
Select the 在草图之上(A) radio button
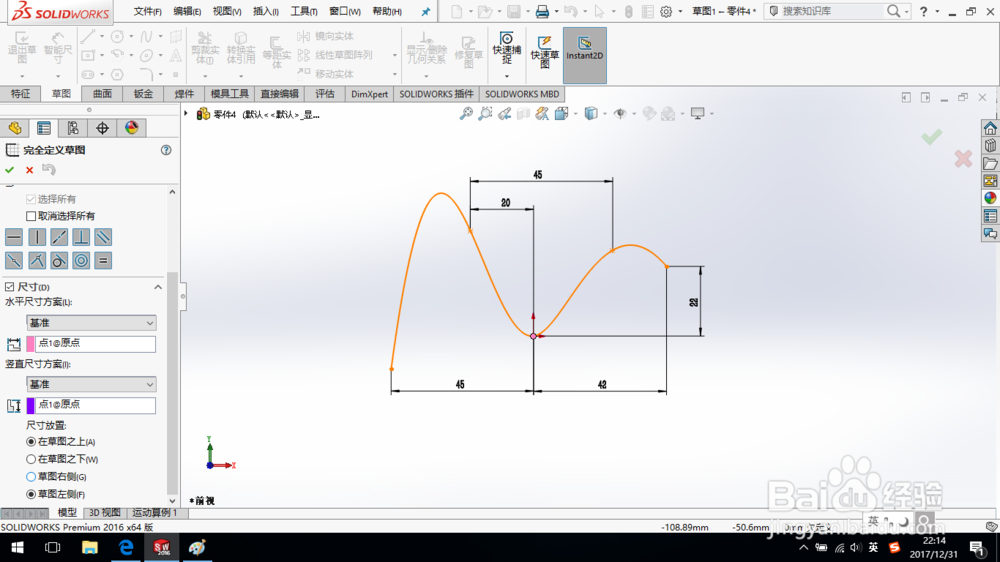pyautogui.click(x=31, y=441)
